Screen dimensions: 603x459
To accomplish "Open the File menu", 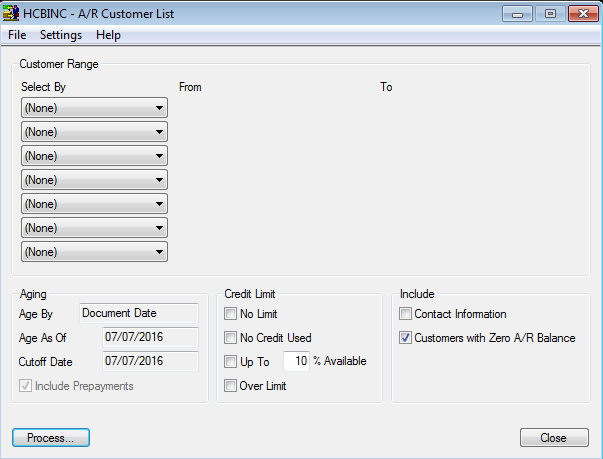I will point(17,35).
